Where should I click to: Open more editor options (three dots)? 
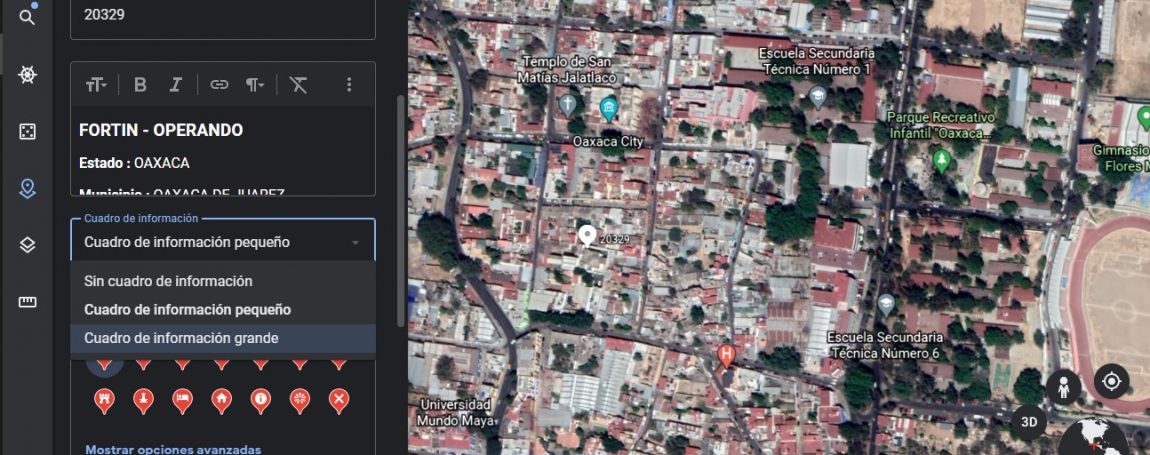click(x=349, y=84)
